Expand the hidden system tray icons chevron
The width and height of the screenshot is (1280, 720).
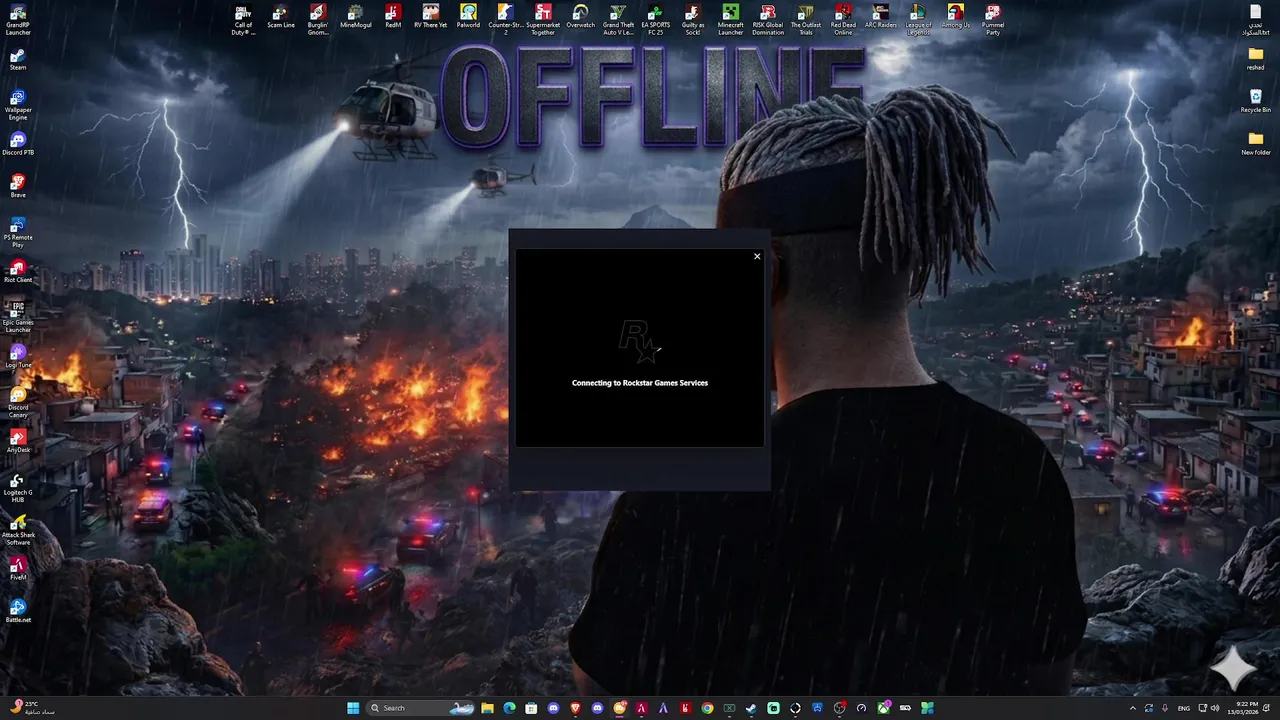(1133, 708)
